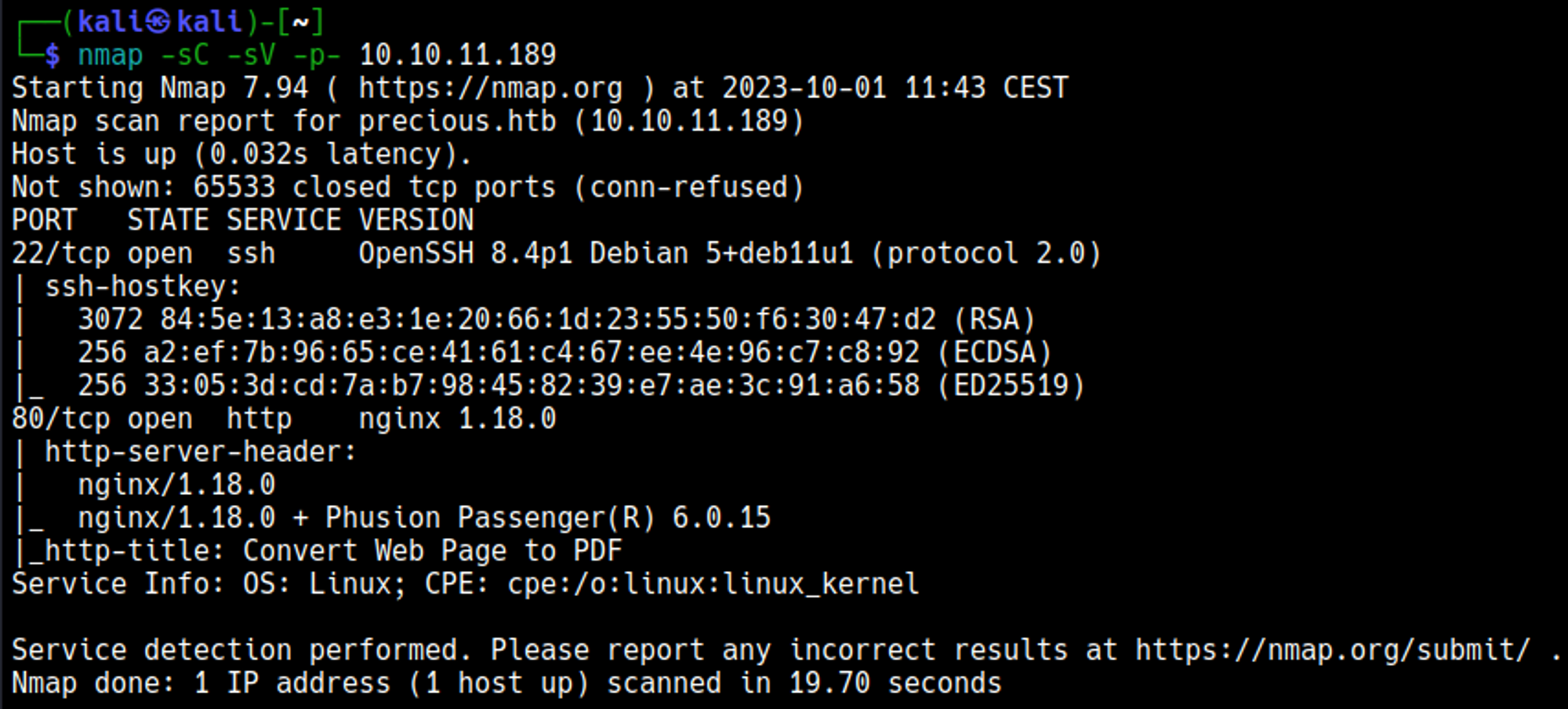Click the OpenSSH 8.4p1 version text
This screenshot has height=709, width=1568.
pyautogui.click(x=465, y=253)
